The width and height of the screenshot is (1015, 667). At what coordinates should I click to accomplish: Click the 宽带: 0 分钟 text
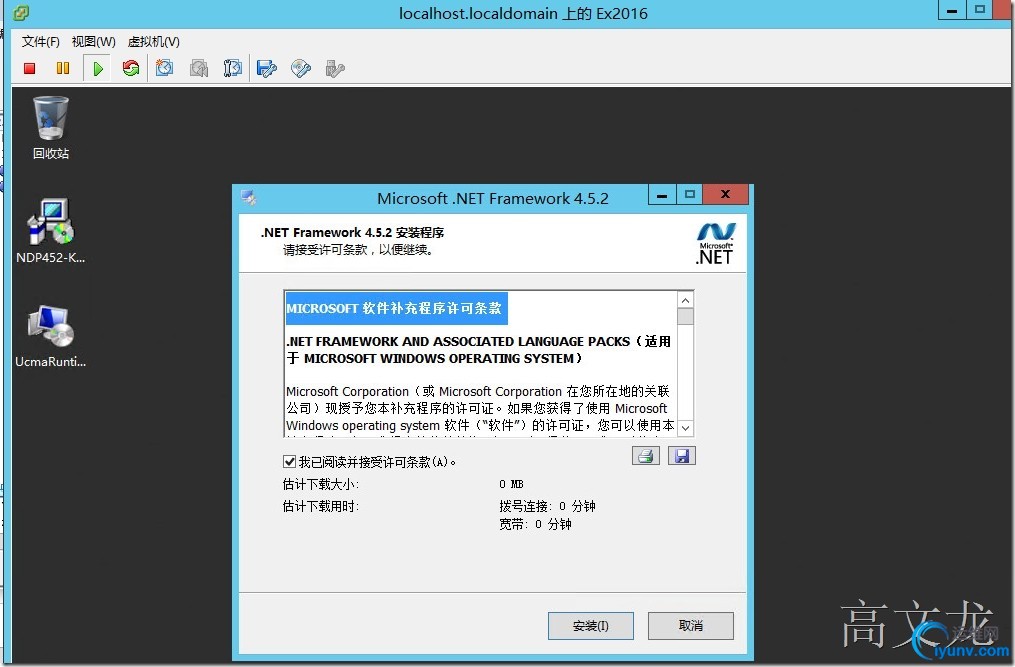coord(535,525)
